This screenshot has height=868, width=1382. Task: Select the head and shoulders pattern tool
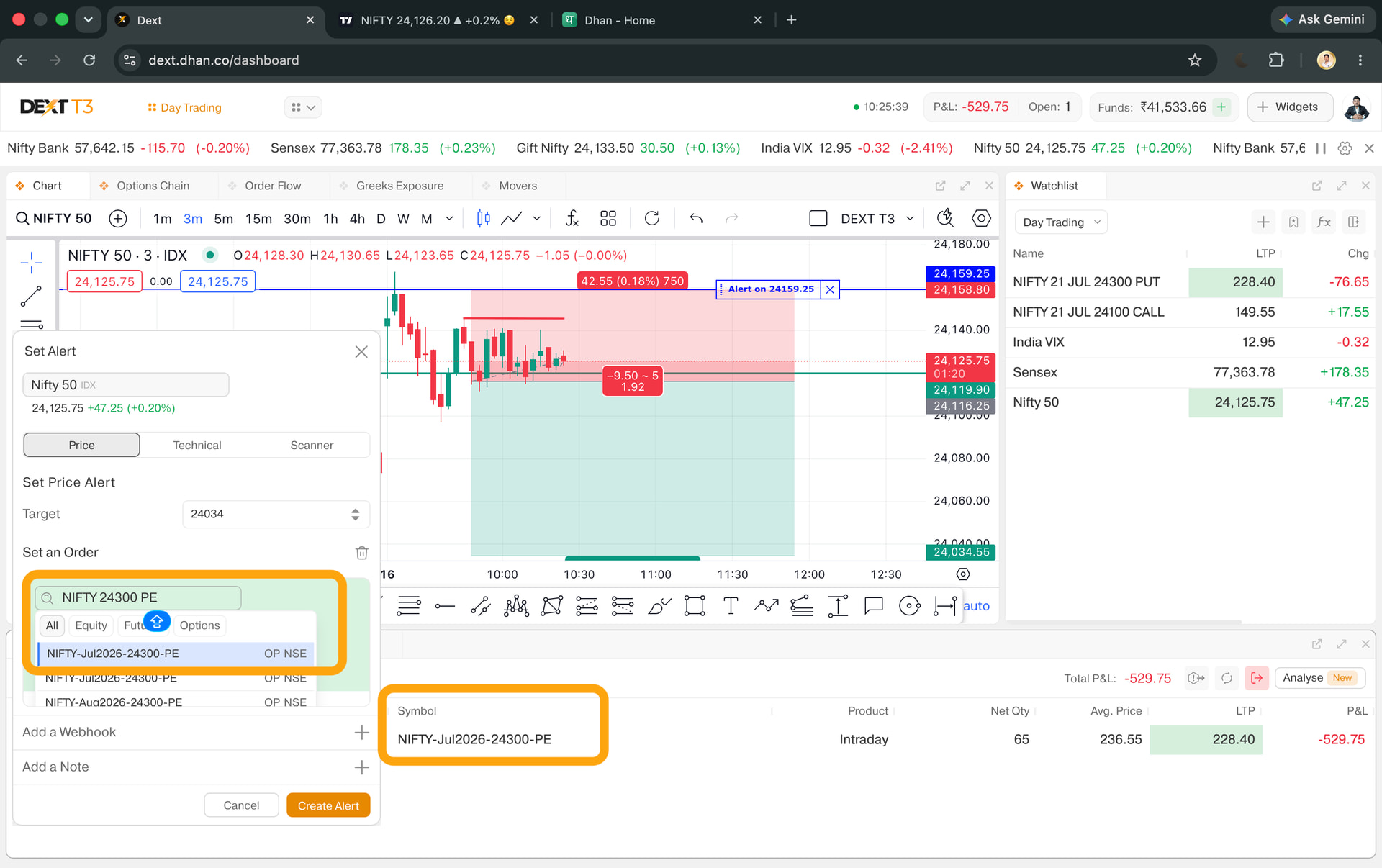516,606
